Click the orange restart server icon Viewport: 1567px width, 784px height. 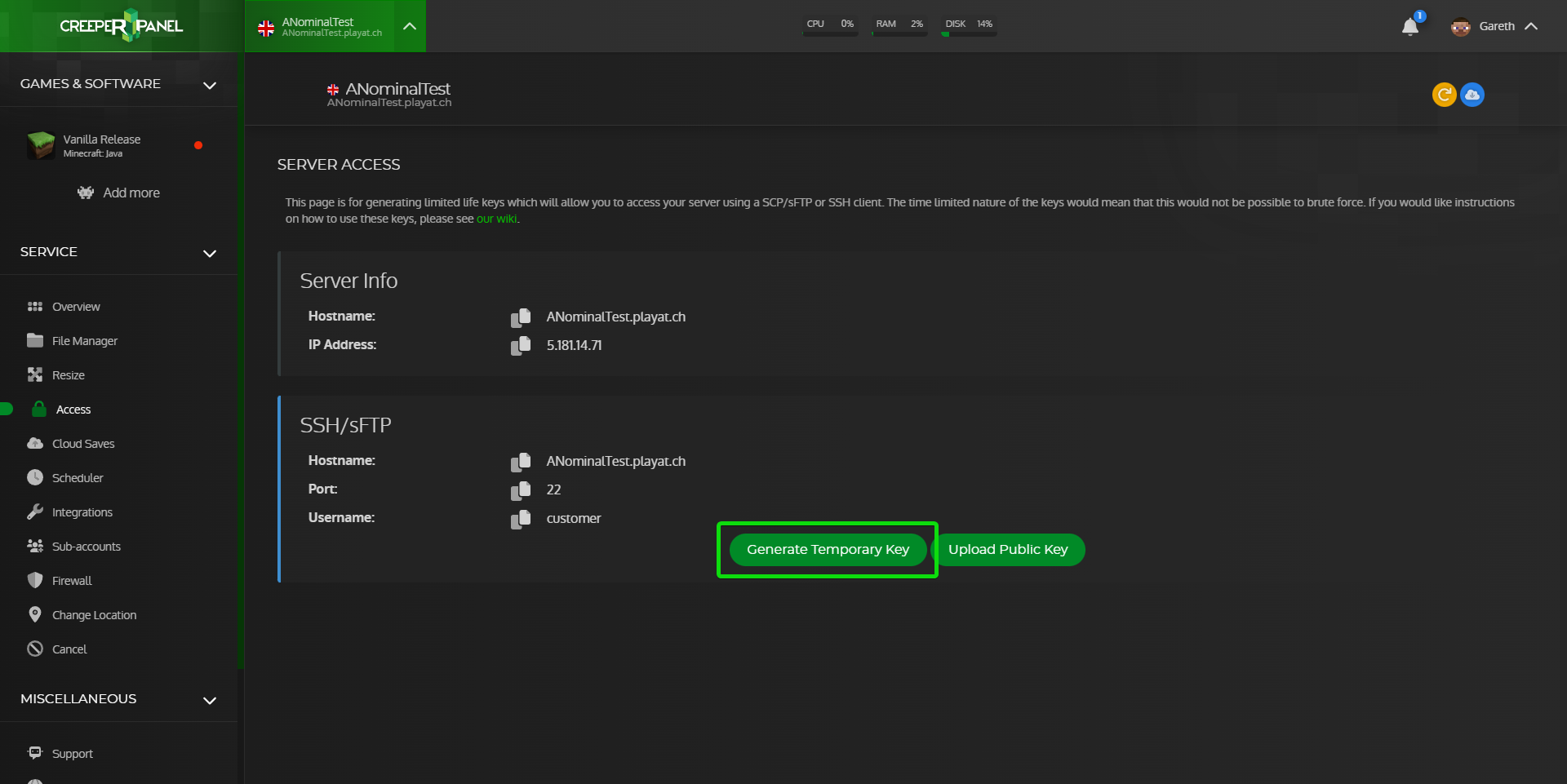(1445, 95)
